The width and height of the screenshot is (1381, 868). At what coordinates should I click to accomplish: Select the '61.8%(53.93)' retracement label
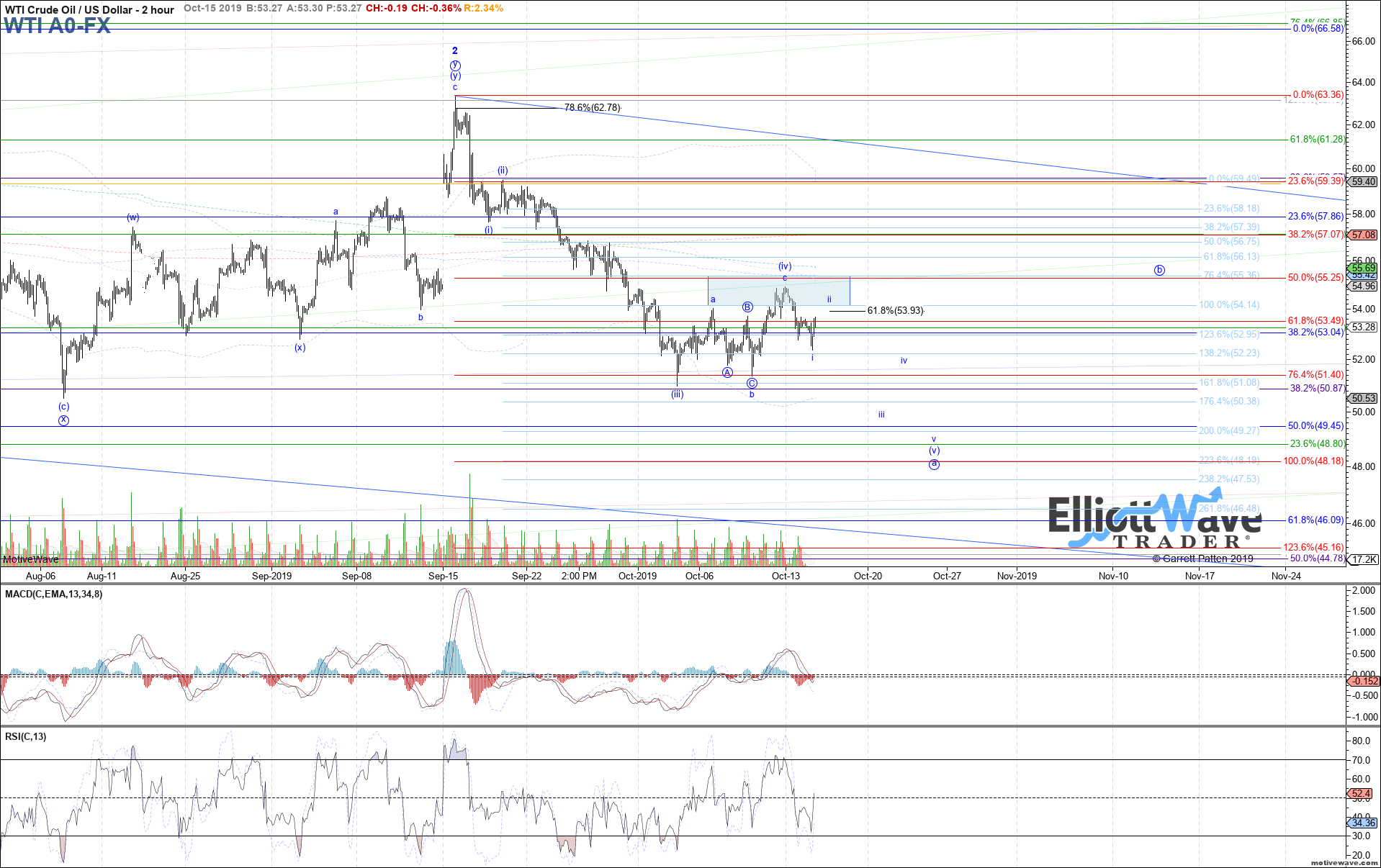895,310
